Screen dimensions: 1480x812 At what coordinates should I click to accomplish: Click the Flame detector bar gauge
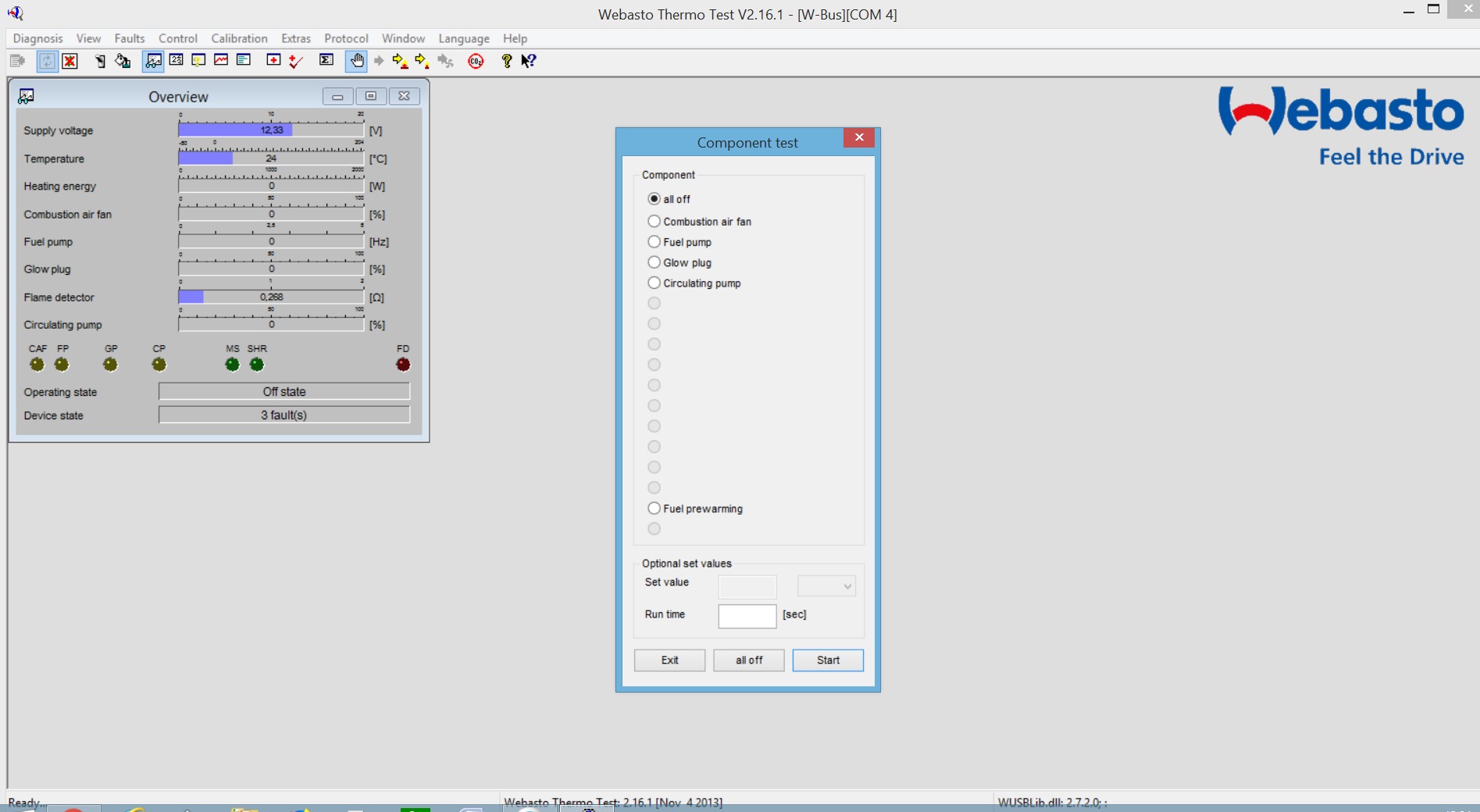271,297
